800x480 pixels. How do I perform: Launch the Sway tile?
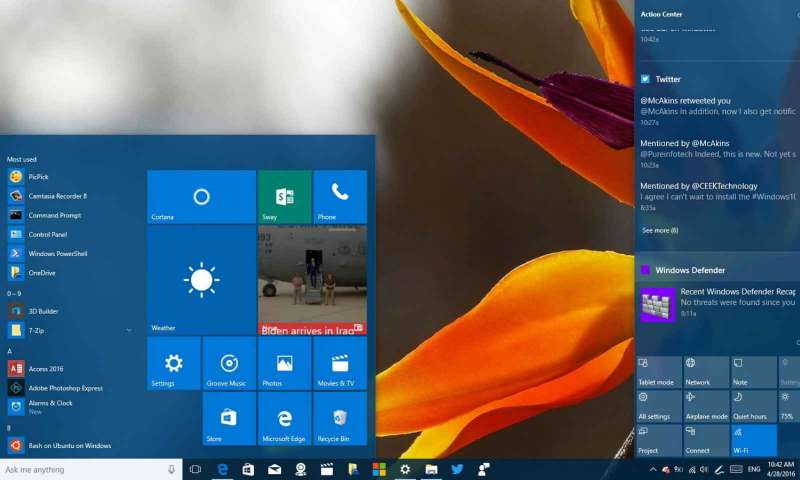coord(284,197)
